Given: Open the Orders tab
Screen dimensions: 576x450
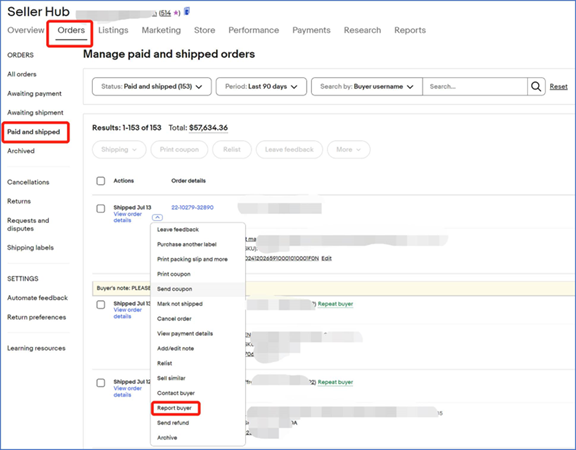Looking at the screenshot, I should pos(71,30).
